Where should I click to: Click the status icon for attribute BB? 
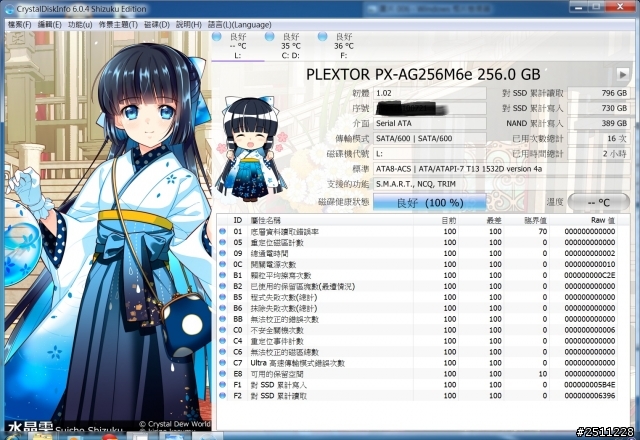click(x=222, y=319)
